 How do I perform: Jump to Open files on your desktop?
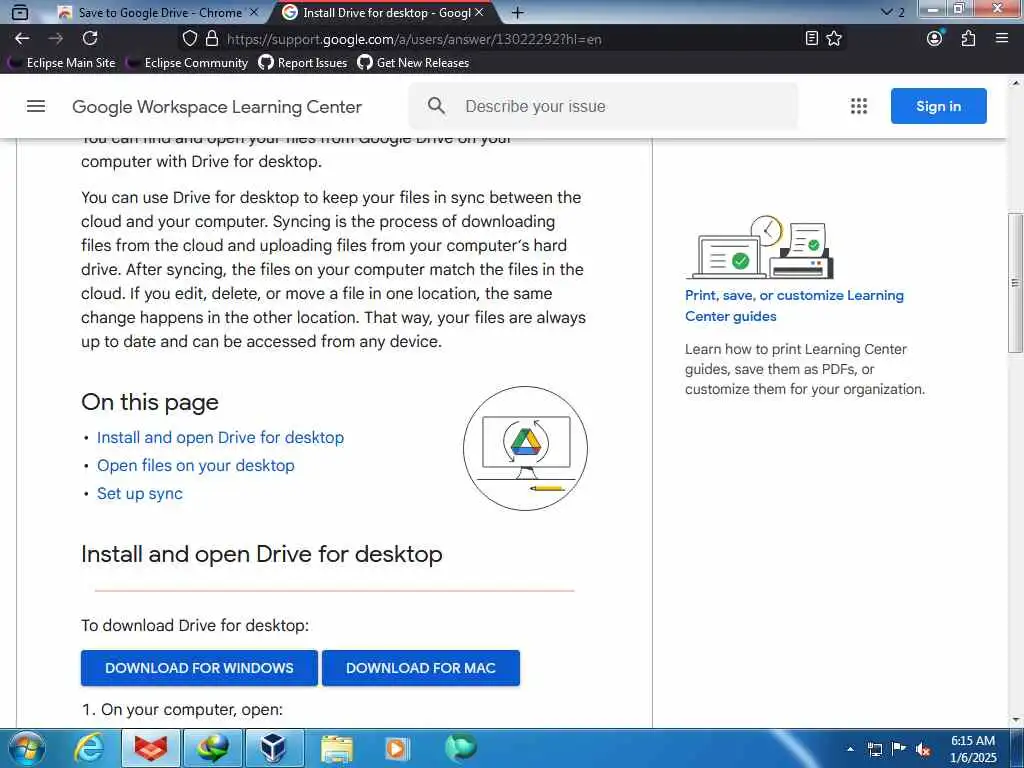point(196,466)
